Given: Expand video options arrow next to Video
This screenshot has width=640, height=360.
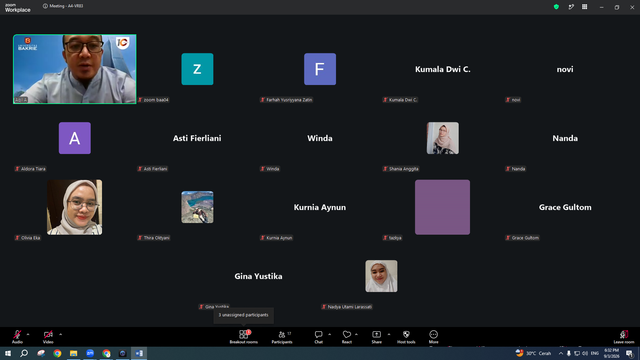Looking at the screenshot, I should [60, 334].
